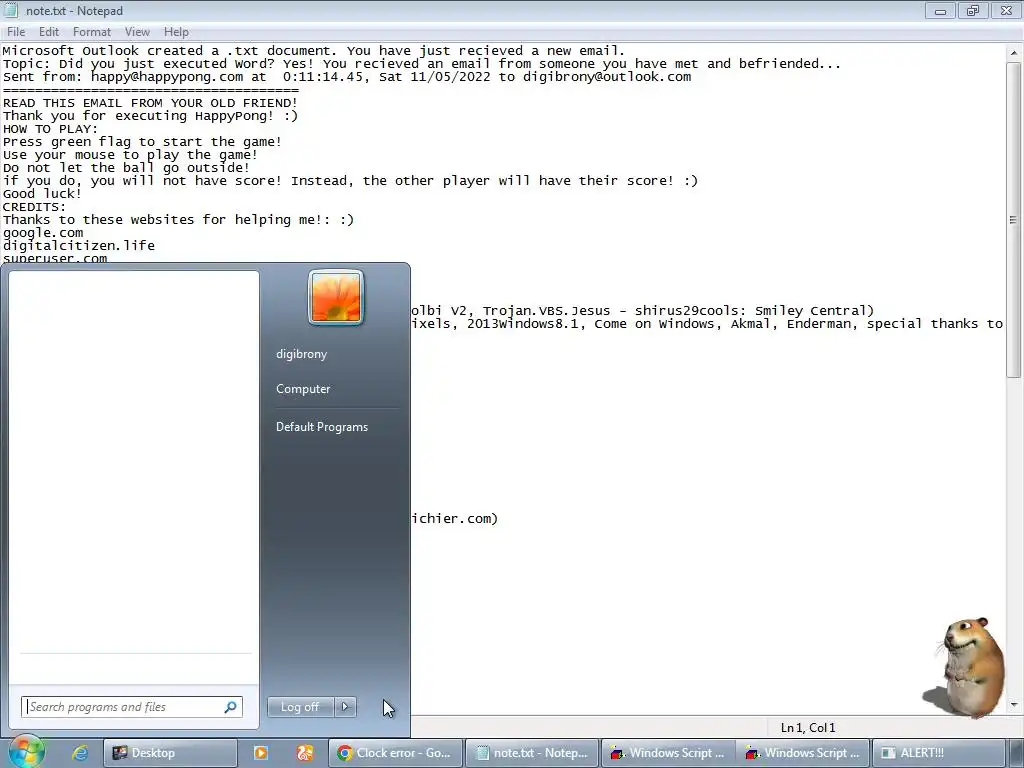Switch to the Desktop taskbar window

[x=170, y=753]
